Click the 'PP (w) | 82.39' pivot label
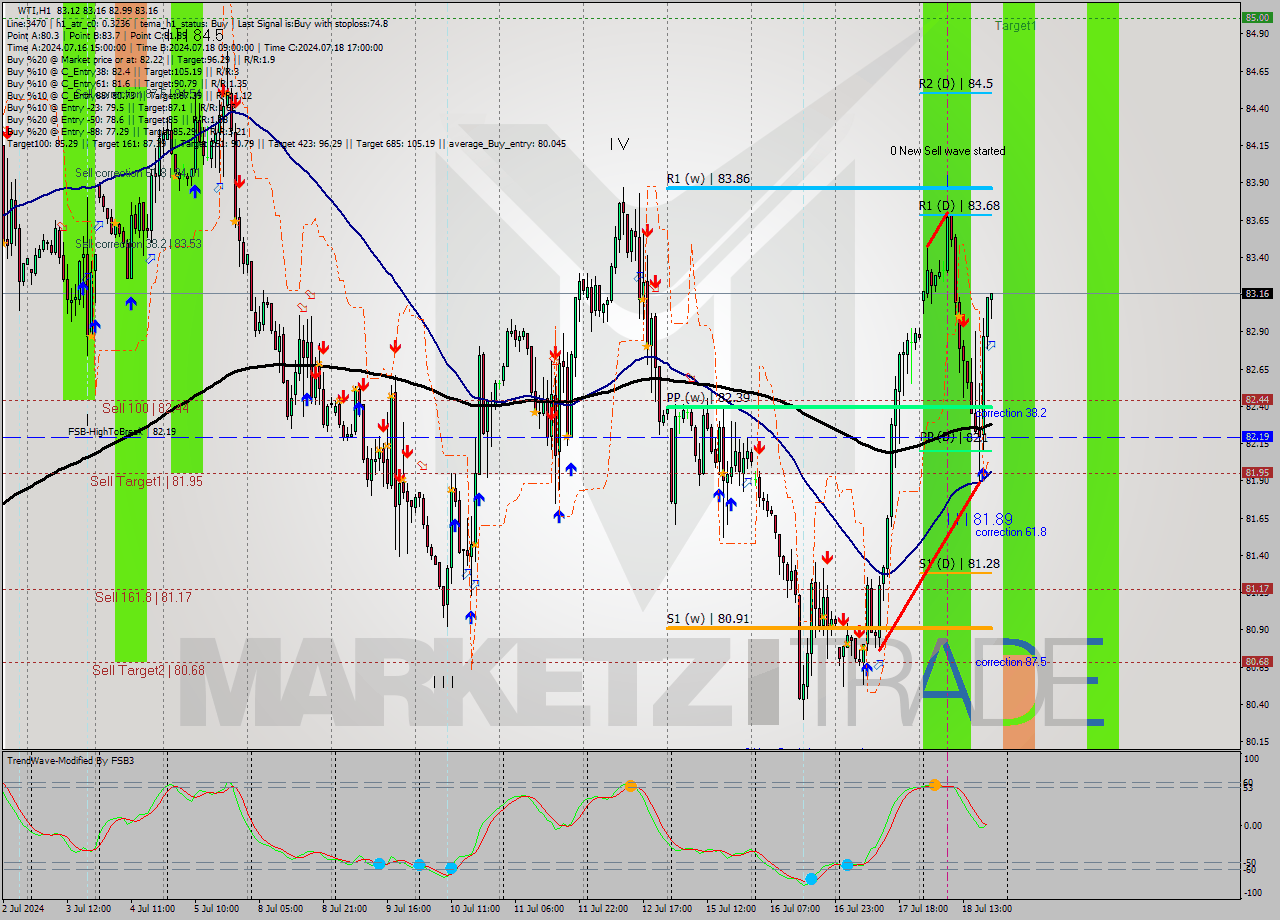The image size is (1280, 920). [x=708, y=398]
